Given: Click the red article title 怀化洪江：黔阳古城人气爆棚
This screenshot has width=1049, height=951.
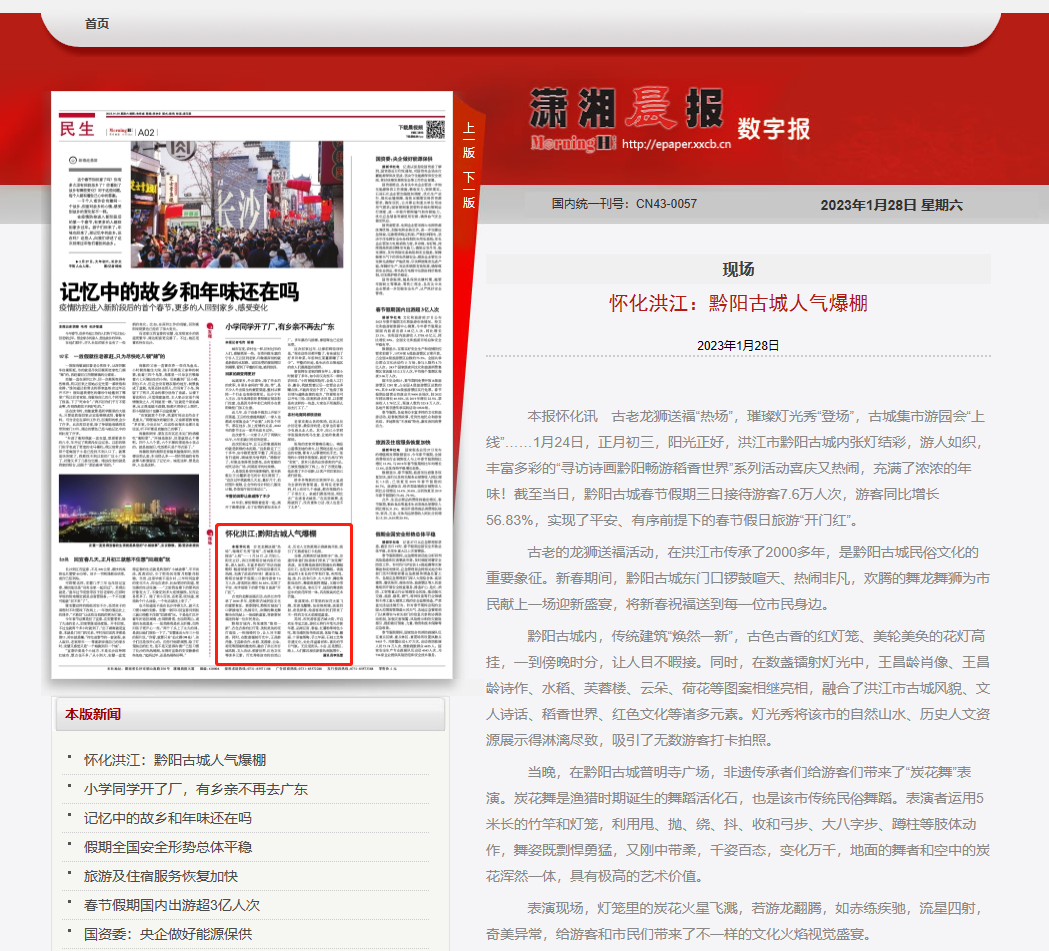Looking at the screenshot, I should pyautogui.click(x=738, y=303).
